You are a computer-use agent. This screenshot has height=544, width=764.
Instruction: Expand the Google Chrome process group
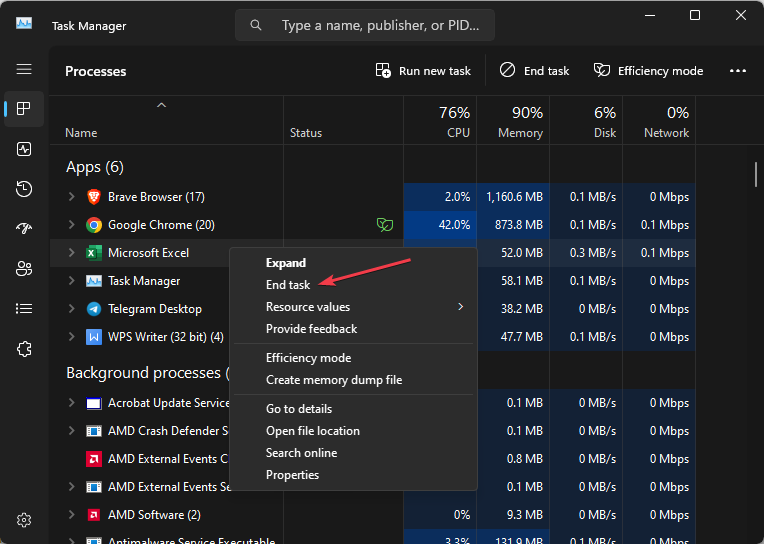71,225
